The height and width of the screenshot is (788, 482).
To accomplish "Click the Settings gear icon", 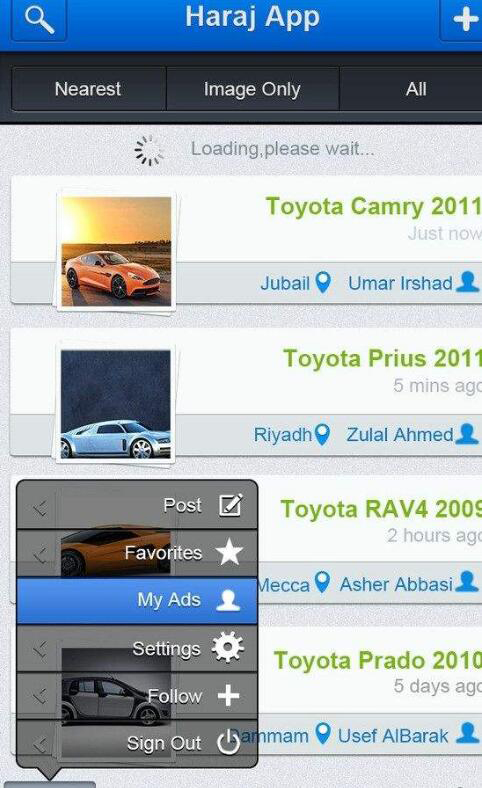I will pos(228,647).
